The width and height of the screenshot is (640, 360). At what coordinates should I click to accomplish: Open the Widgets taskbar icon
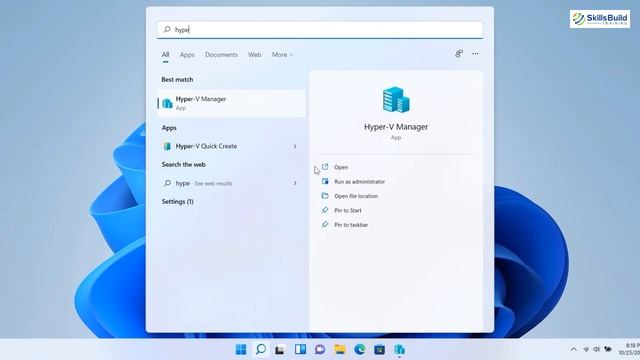[x=300, y=349]
